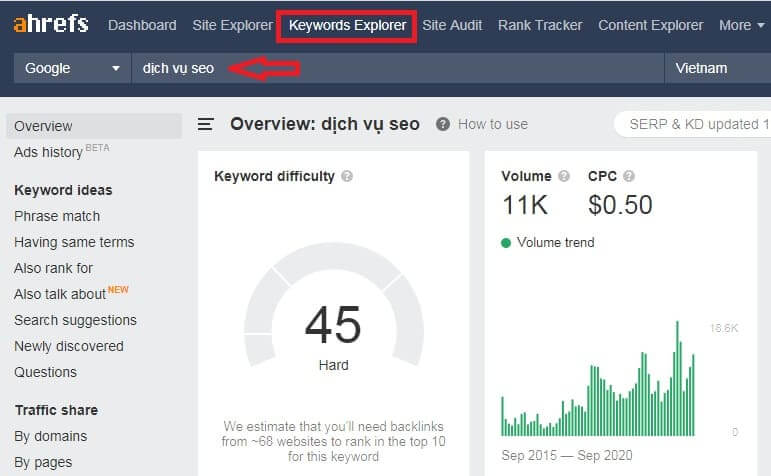The height and width of the screenshot is (476, 771).
Task: Open Having same terms report
Action: (x=74, y=242)
